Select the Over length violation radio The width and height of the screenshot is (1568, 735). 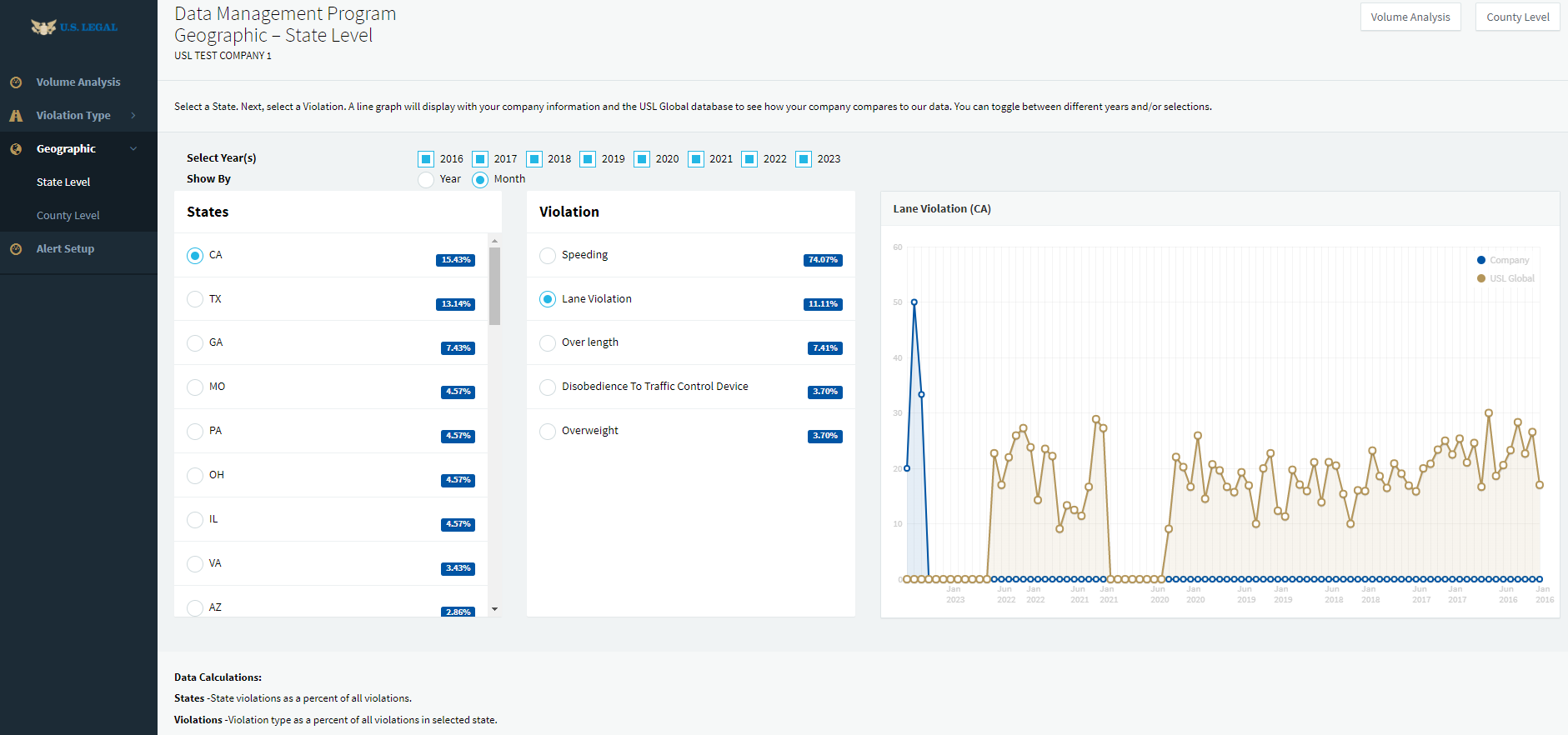pyautogui.click(x=548, y=343)
